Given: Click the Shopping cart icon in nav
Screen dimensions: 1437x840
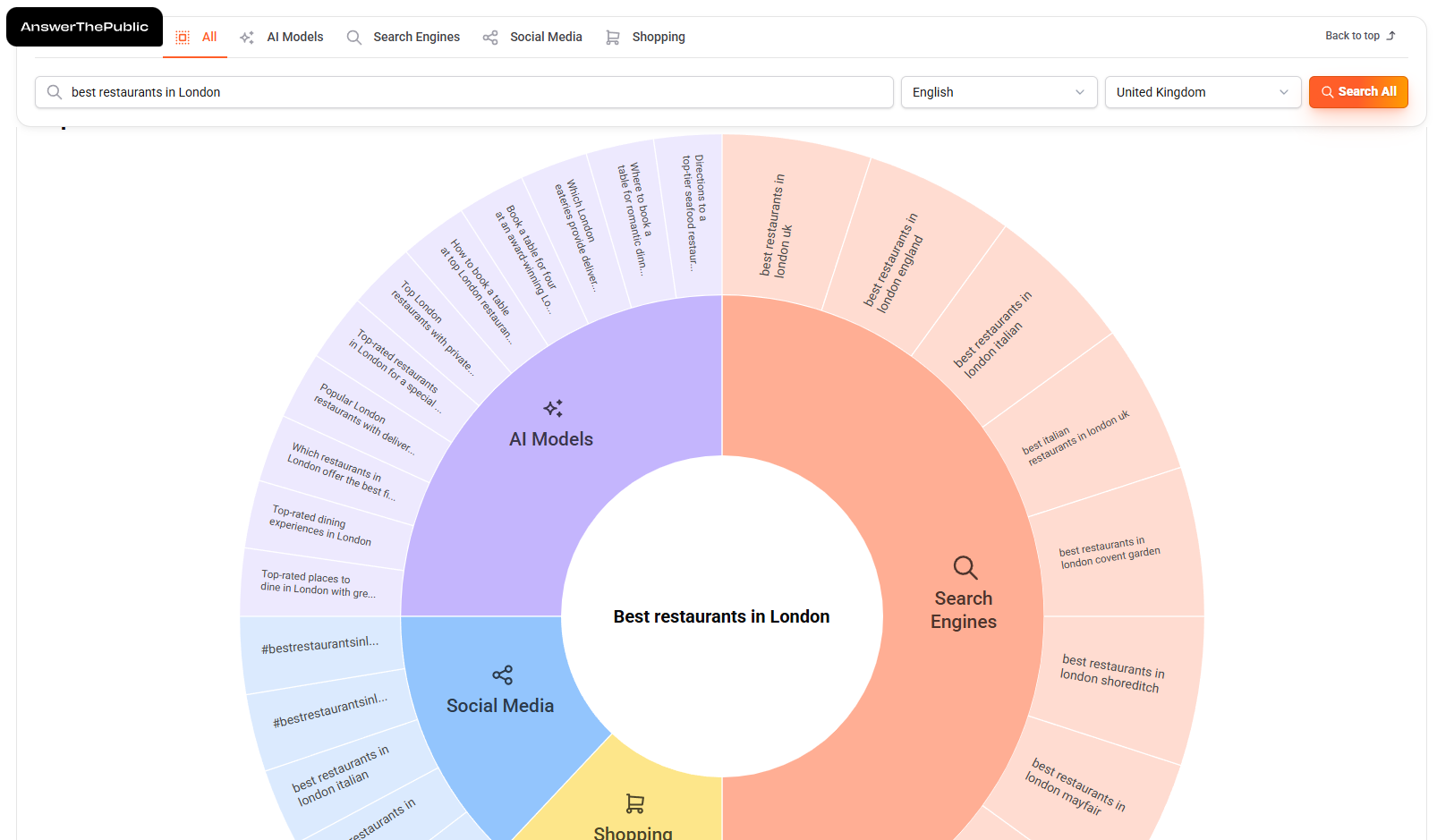Looking at the screenshot, I should (613, 38).
